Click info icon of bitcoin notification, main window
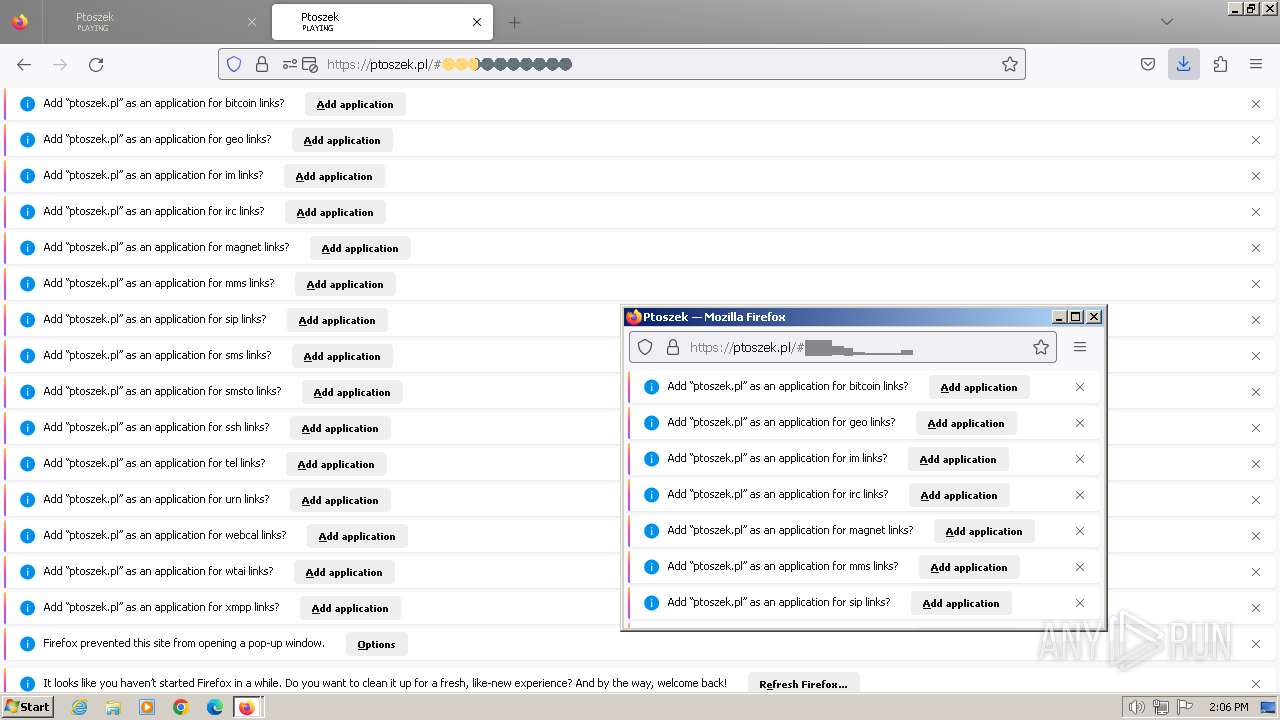 (28, 104)
